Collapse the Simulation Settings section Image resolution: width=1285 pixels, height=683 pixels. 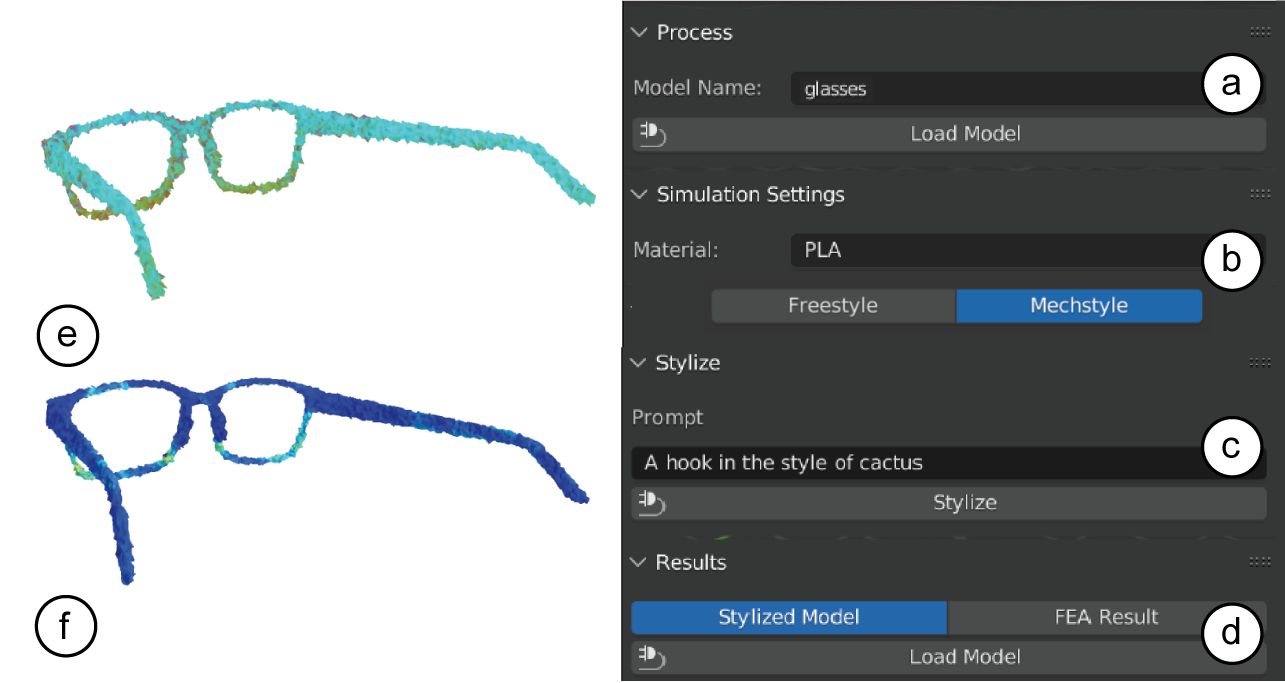[x=639, y=194]
